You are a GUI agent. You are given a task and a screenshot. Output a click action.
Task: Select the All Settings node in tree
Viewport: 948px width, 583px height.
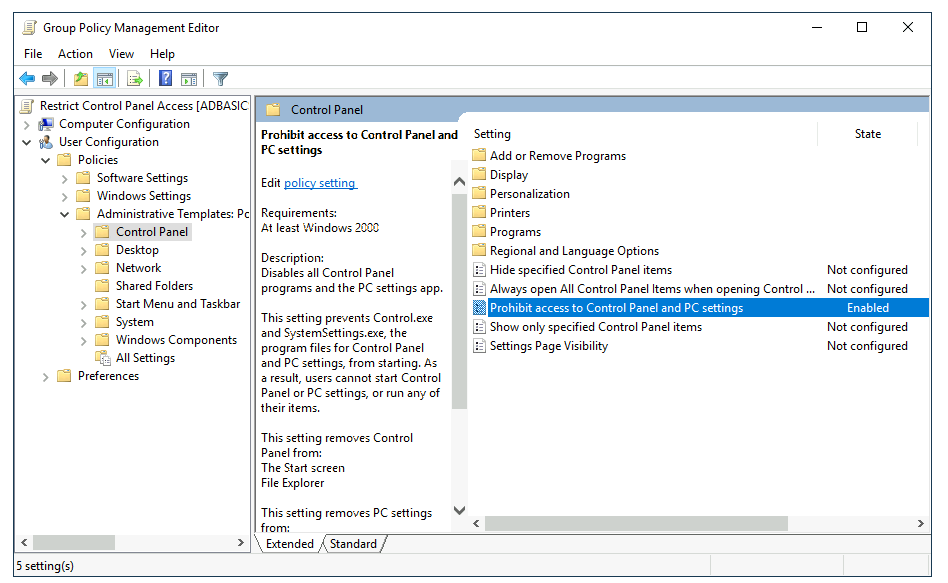(145, 358)
